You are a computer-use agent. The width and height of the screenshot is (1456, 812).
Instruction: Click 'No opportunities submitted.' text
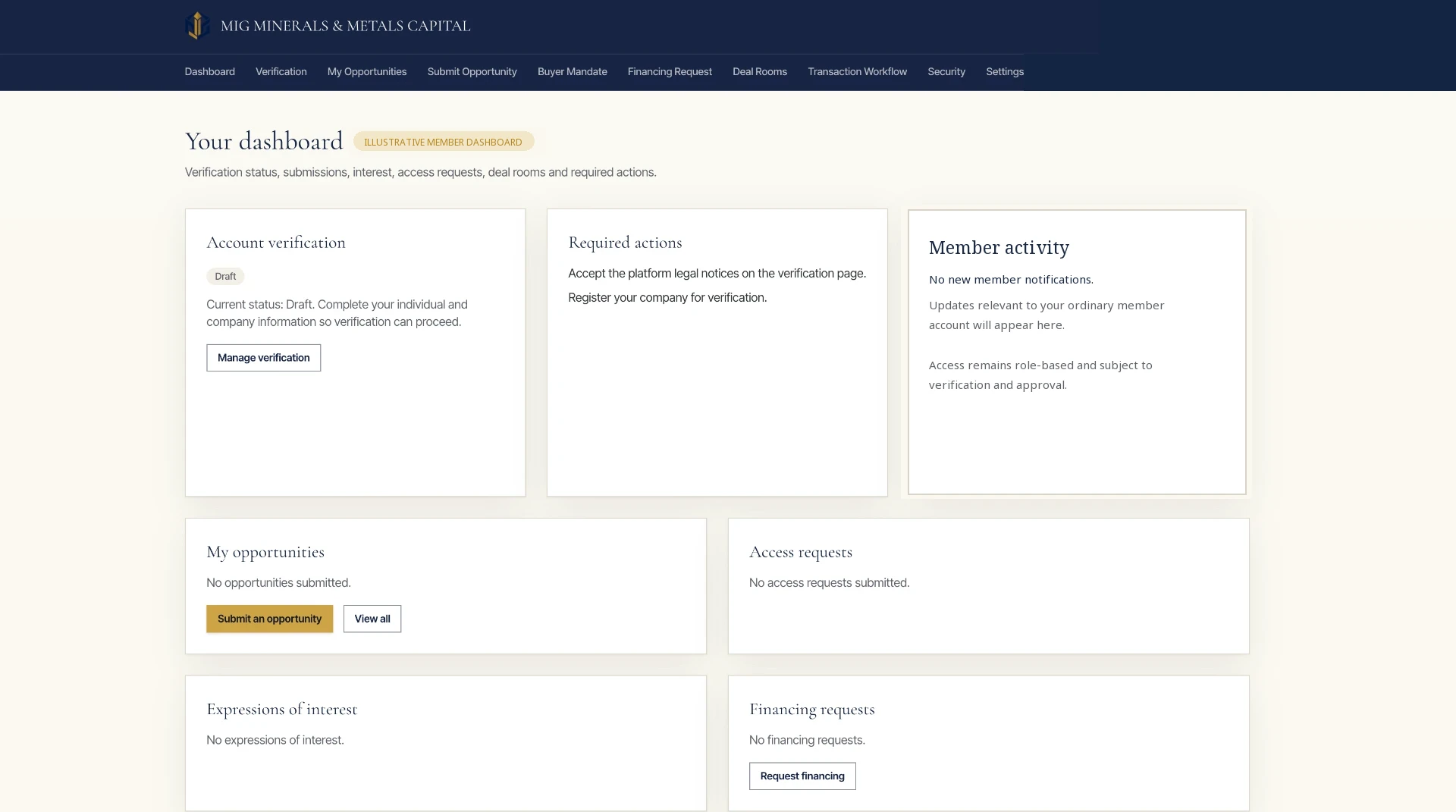tap(278, 582)
